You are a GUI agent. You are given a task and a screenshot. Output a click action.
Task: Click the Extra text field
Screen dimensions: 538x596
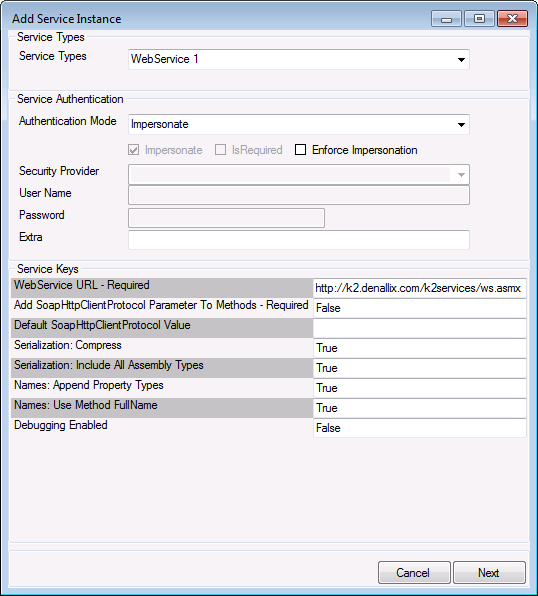tap(299, 240)
